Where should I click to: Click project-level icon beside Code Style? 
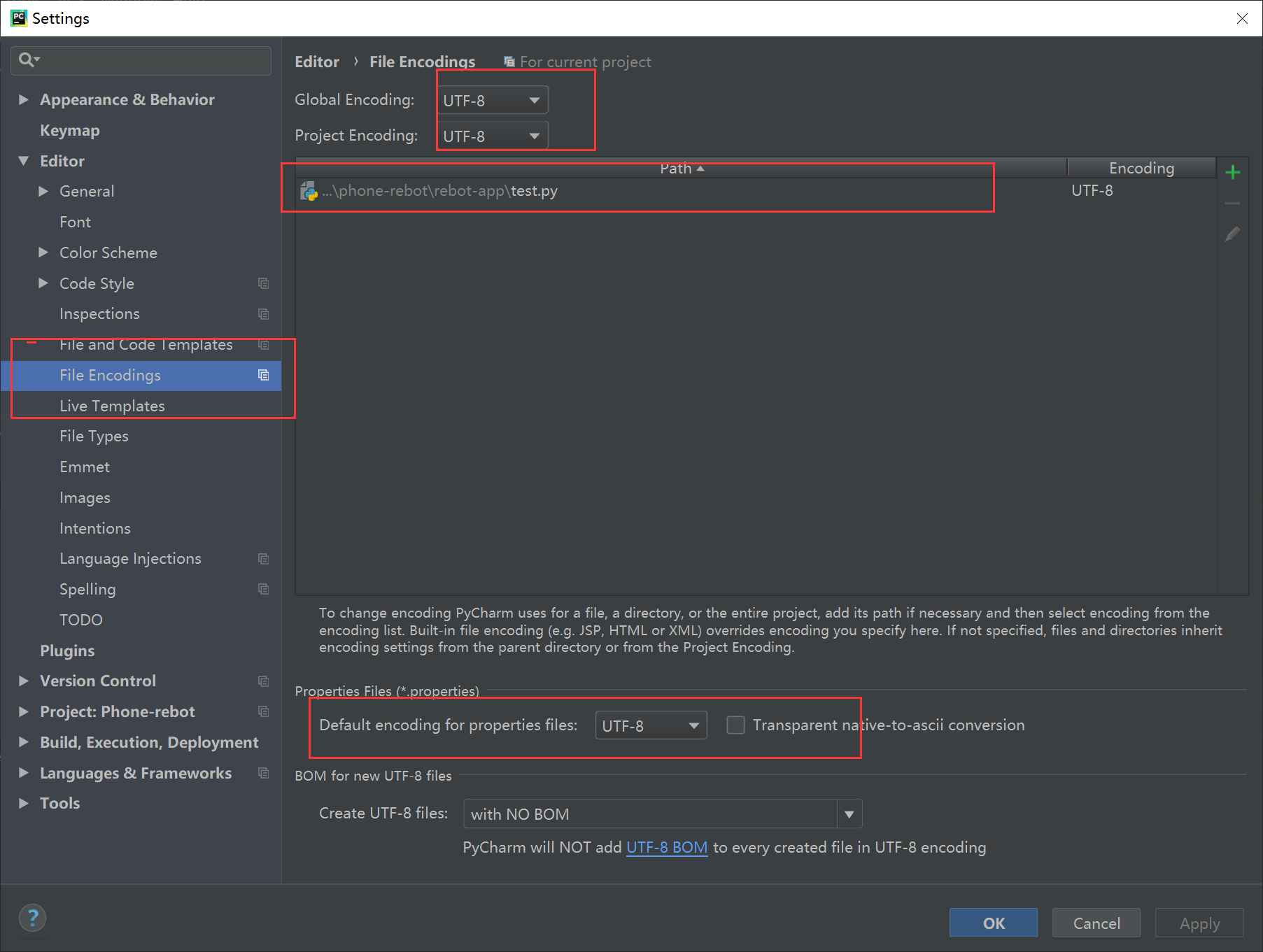point(264,283)
